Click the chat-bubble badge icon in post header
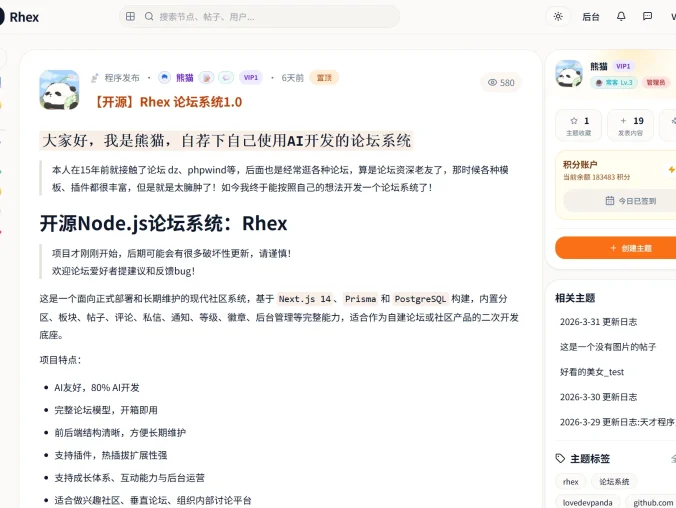This screenshot has height=508, width=676. click(x=226, y=78)
